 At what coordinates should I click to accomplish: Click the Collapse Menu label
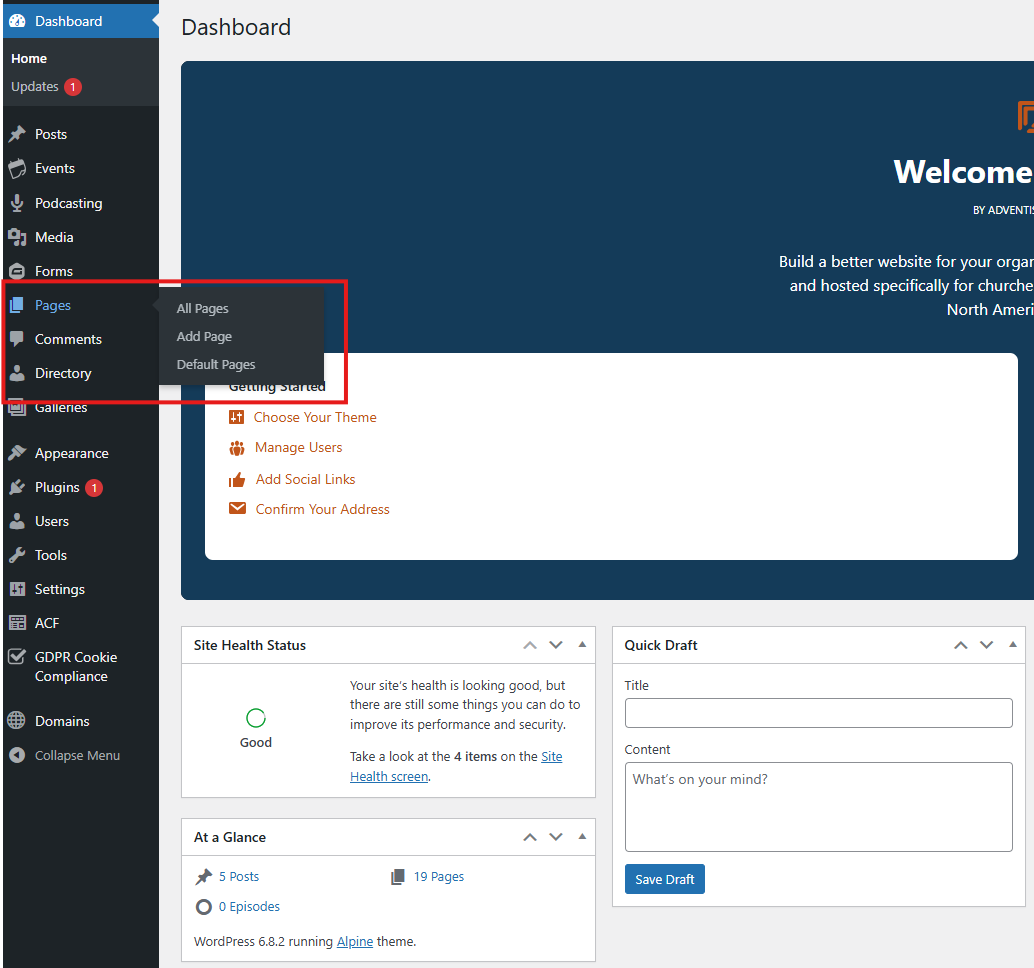[77, 756]
